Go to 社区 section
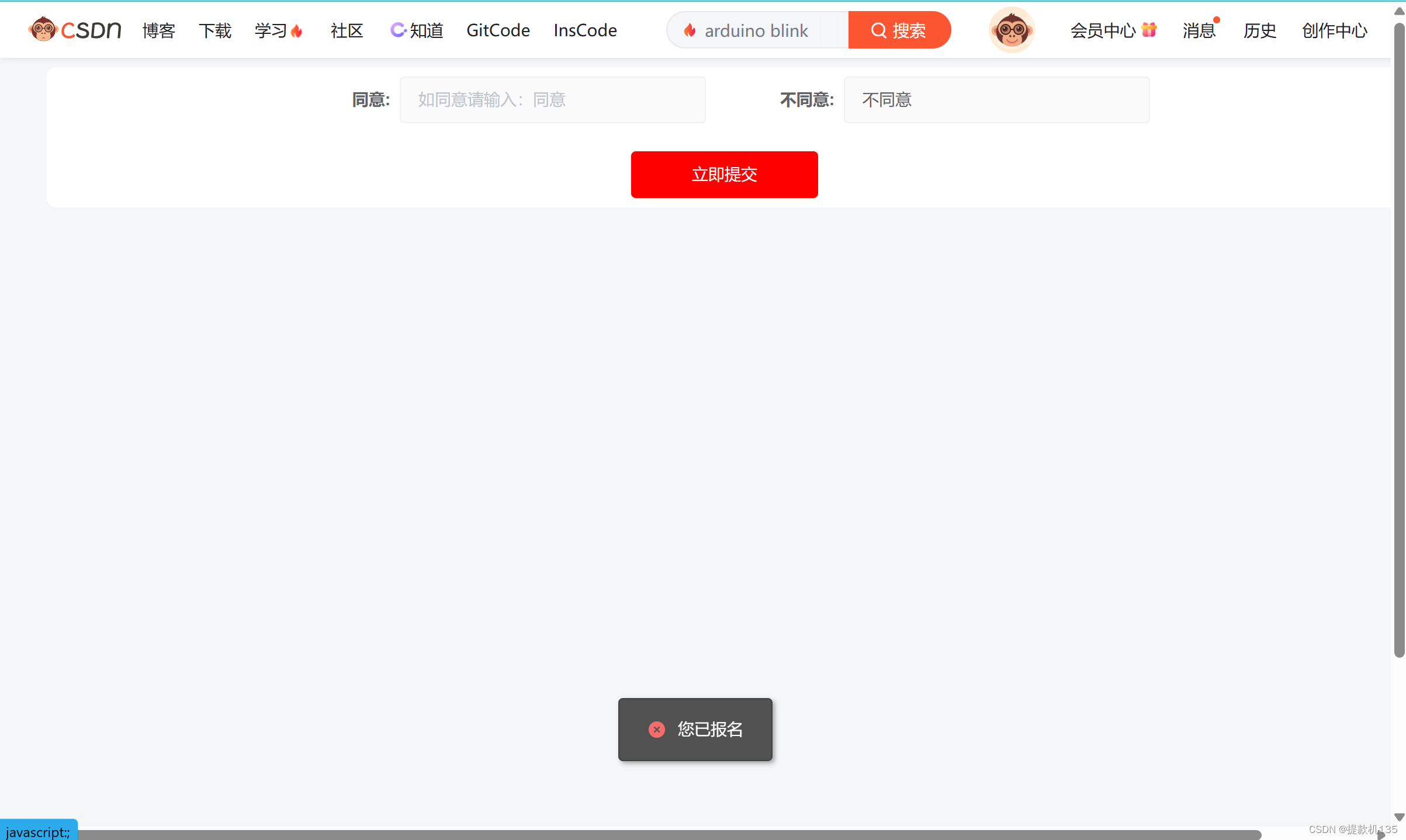Screen dimensions: 1406x840 (347, 30)
